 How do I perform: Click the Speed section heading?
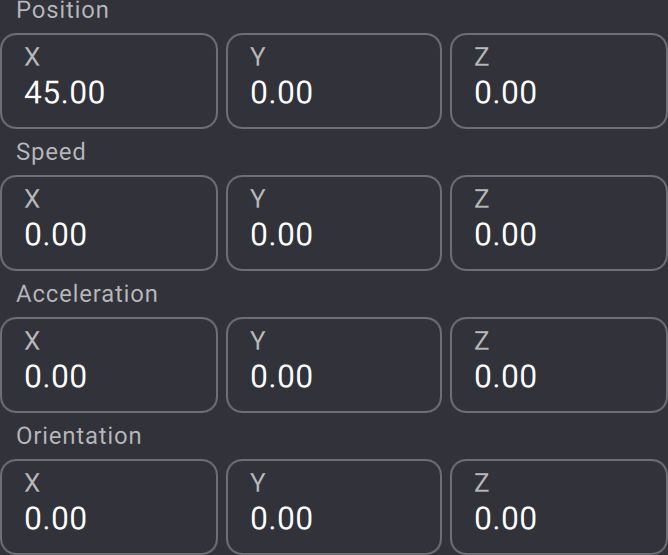pyautogui.click(x=51, y=152)
